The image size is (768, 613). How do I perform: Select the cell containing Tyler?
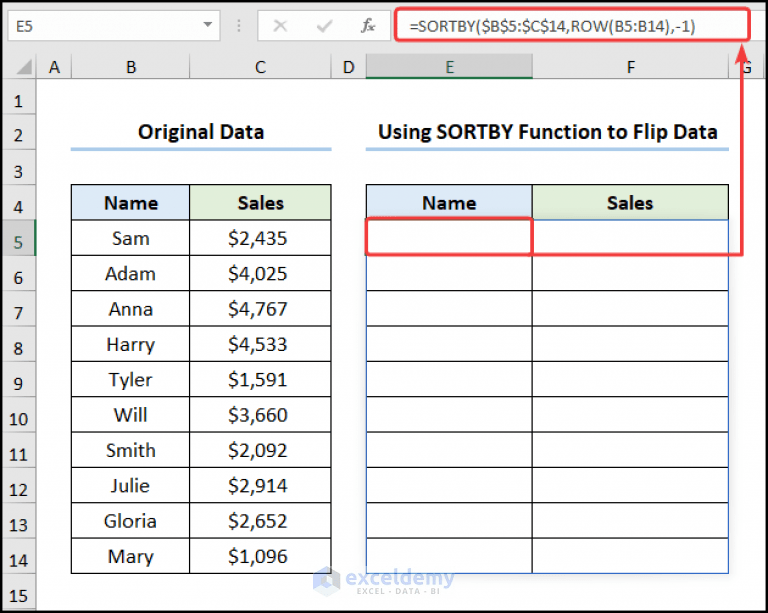click(x=131, y=379)
